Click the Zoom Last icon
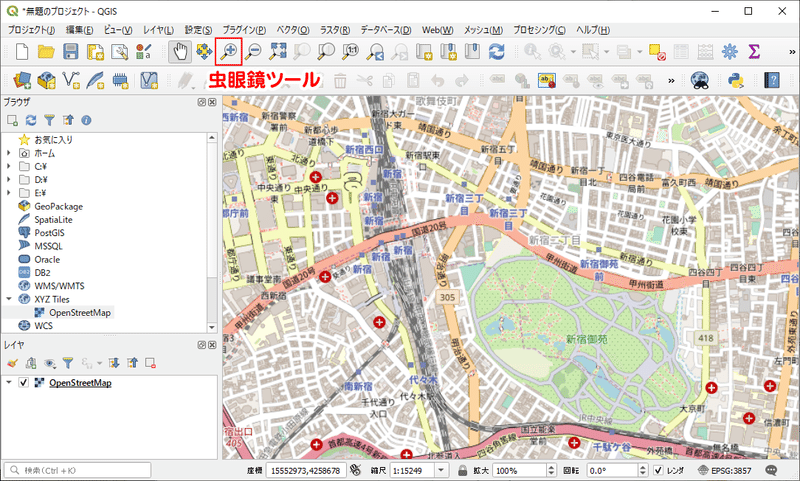 coord(376,51)
